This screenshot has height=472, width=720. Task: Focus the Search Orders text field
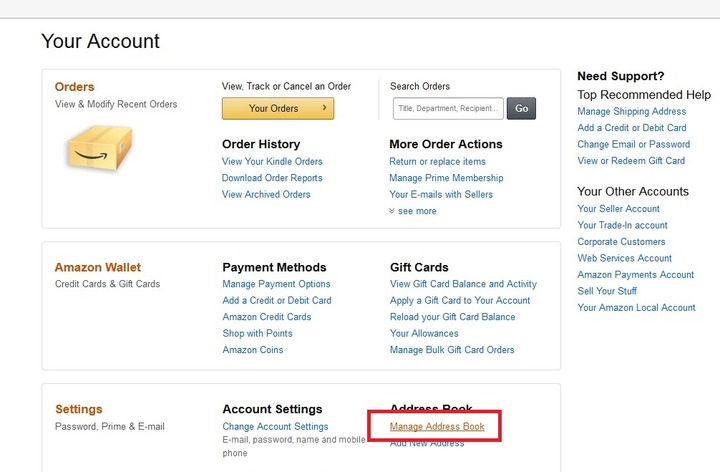pyautogui.click(x=448, y=108)
